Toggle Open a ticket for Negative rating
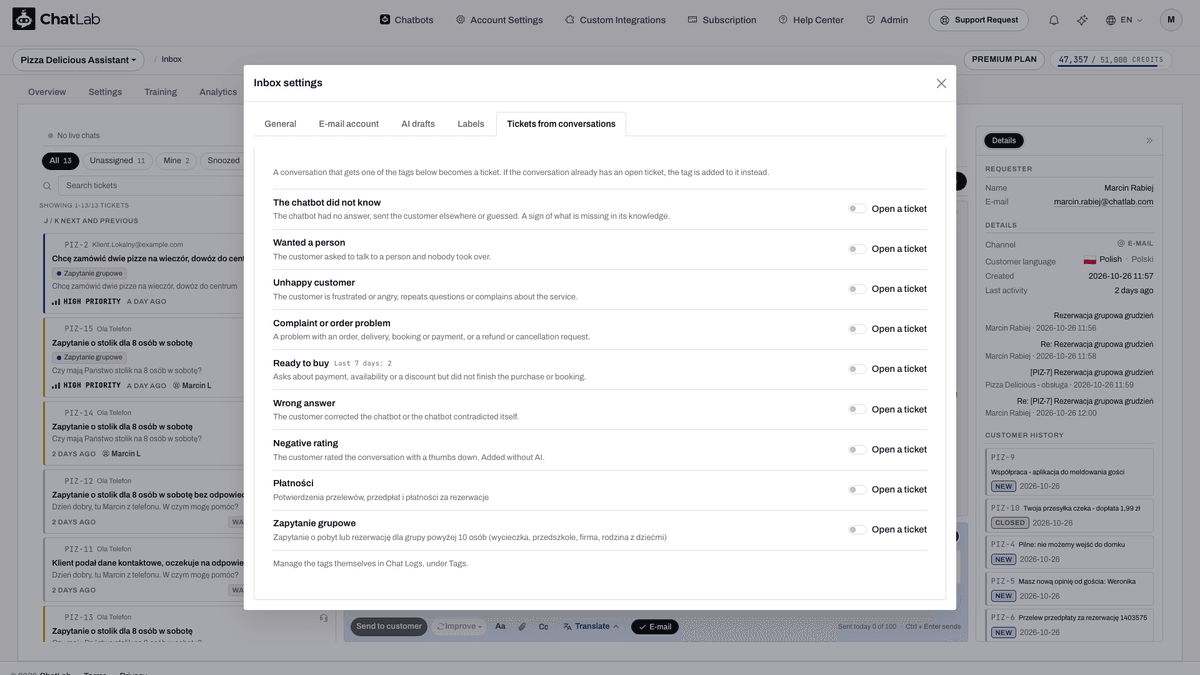The width and height of the screenshot is (1200, 675). click(857, 450)
